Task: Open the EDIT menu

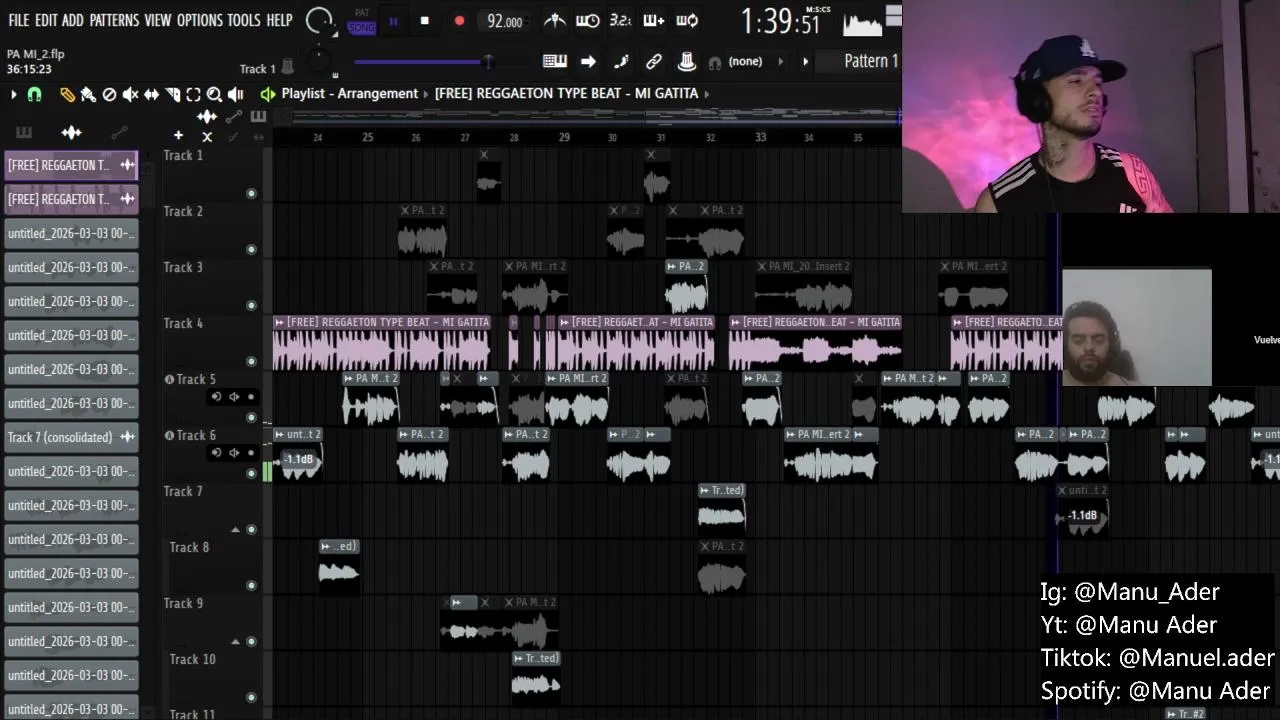Action: [46, 20]
